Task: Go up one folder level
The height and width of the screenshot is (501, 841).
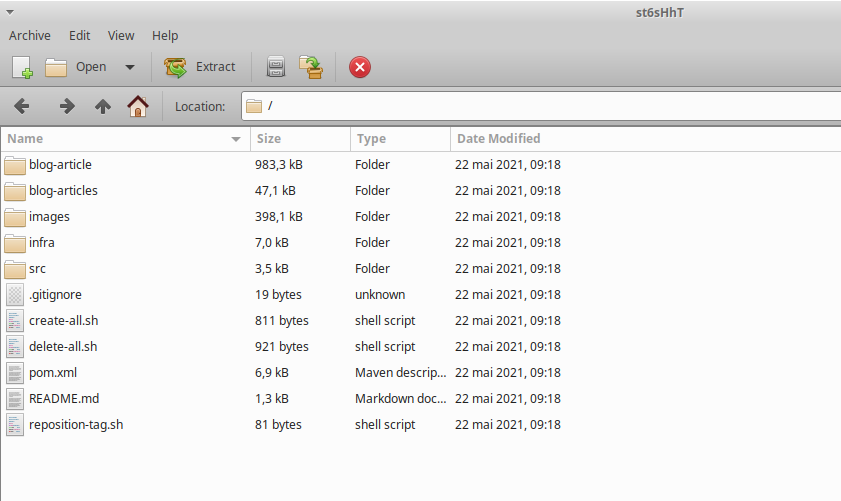Action: click(x=102, y=106)
